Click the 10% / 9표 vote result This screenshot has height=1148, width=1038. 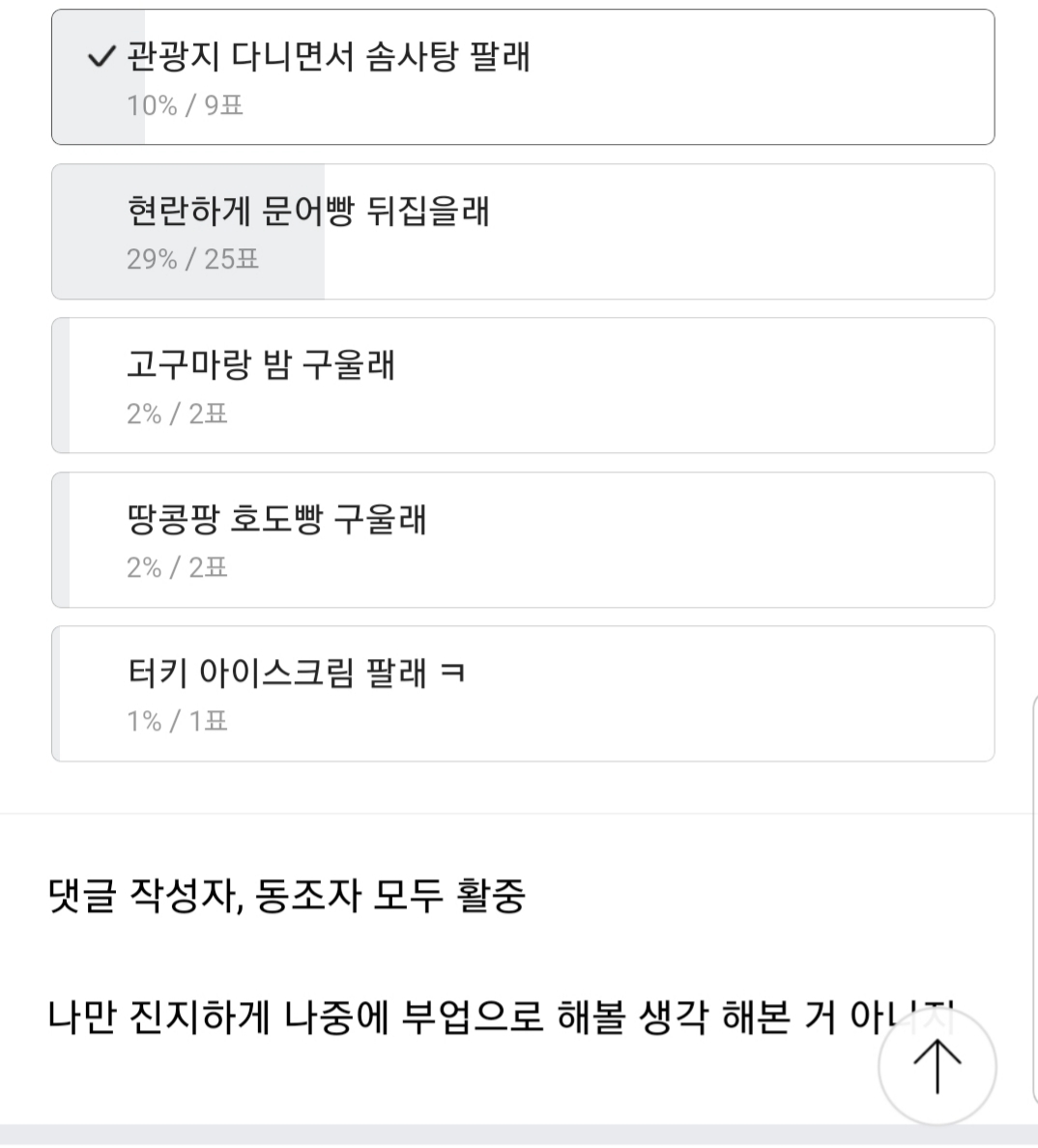coord(185,105)
